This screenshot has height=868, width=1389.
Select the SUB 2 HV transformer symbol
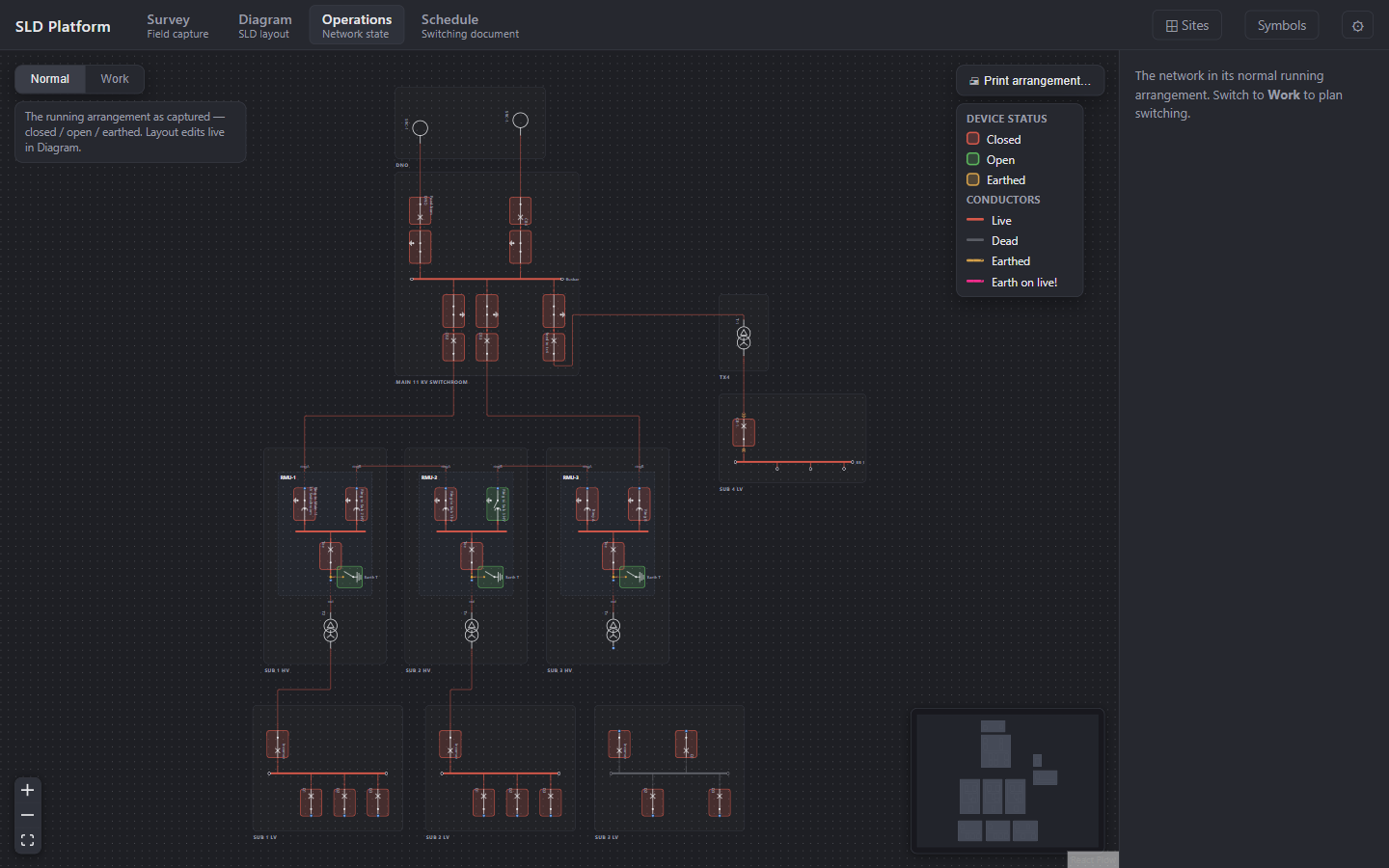(x=472, y=630)
